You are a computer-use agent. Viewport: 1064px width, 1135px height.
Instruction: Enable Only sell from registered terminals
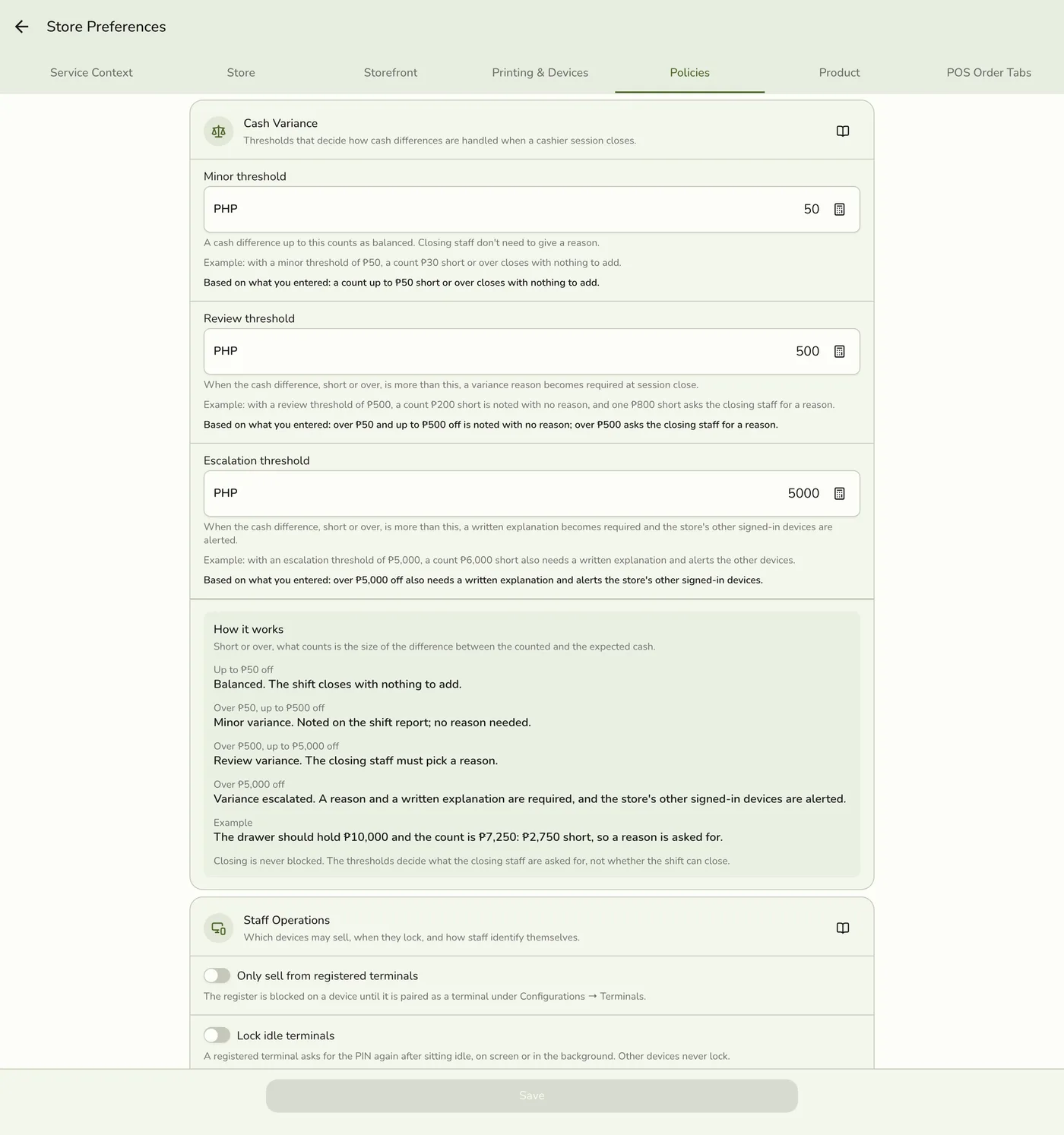coord(217,975)
